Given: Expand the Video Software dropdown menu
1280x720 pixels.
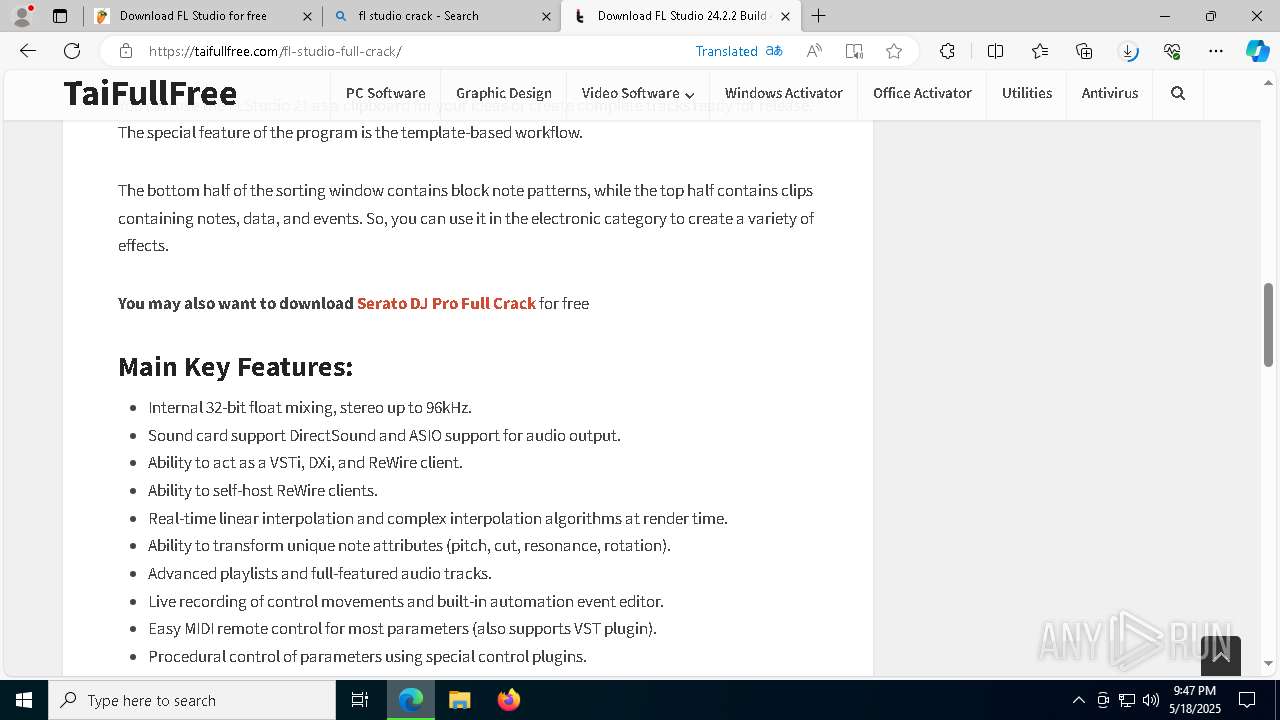Looking at the screenshot, I should [x=637, y=93].
